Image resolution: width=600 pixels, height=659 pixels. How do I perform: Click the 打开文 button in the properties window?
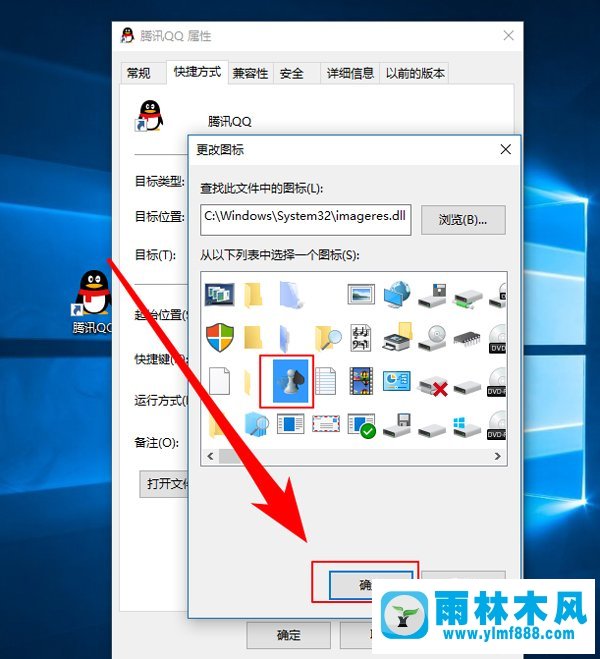click(164, 484)
